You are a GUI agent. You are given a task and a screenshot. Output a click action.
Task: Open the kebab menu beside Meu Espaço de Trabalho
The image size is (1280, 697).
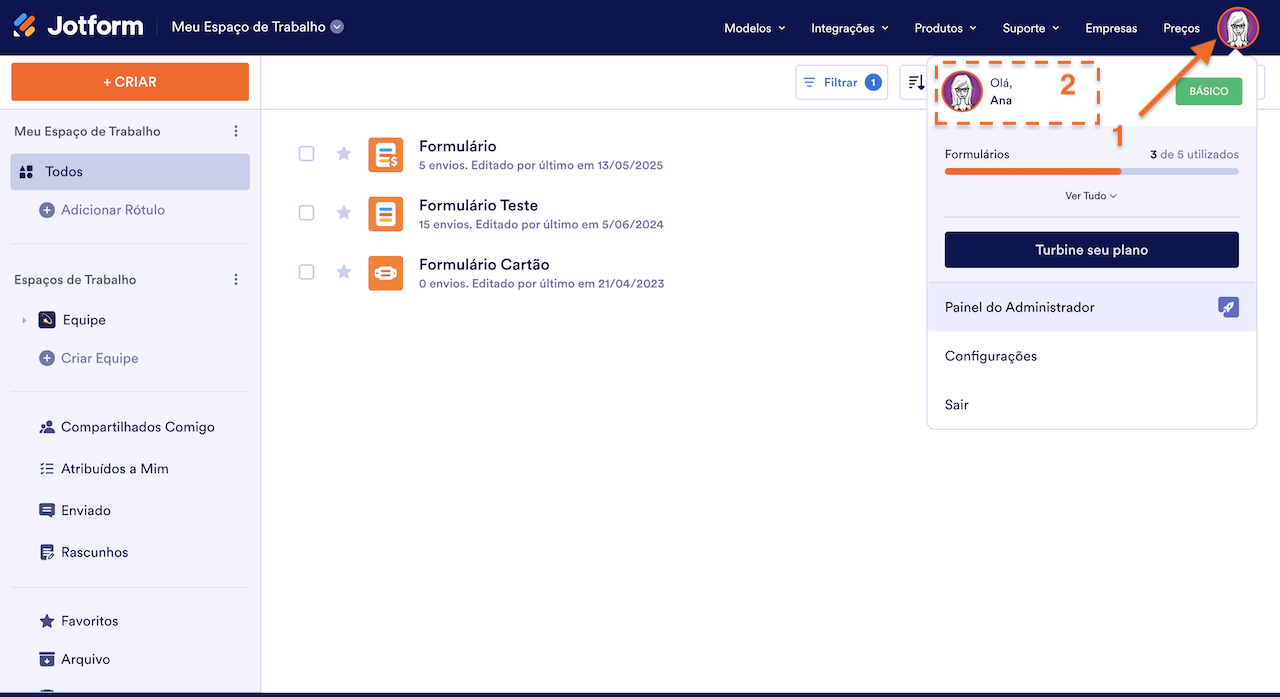point(236,130)
